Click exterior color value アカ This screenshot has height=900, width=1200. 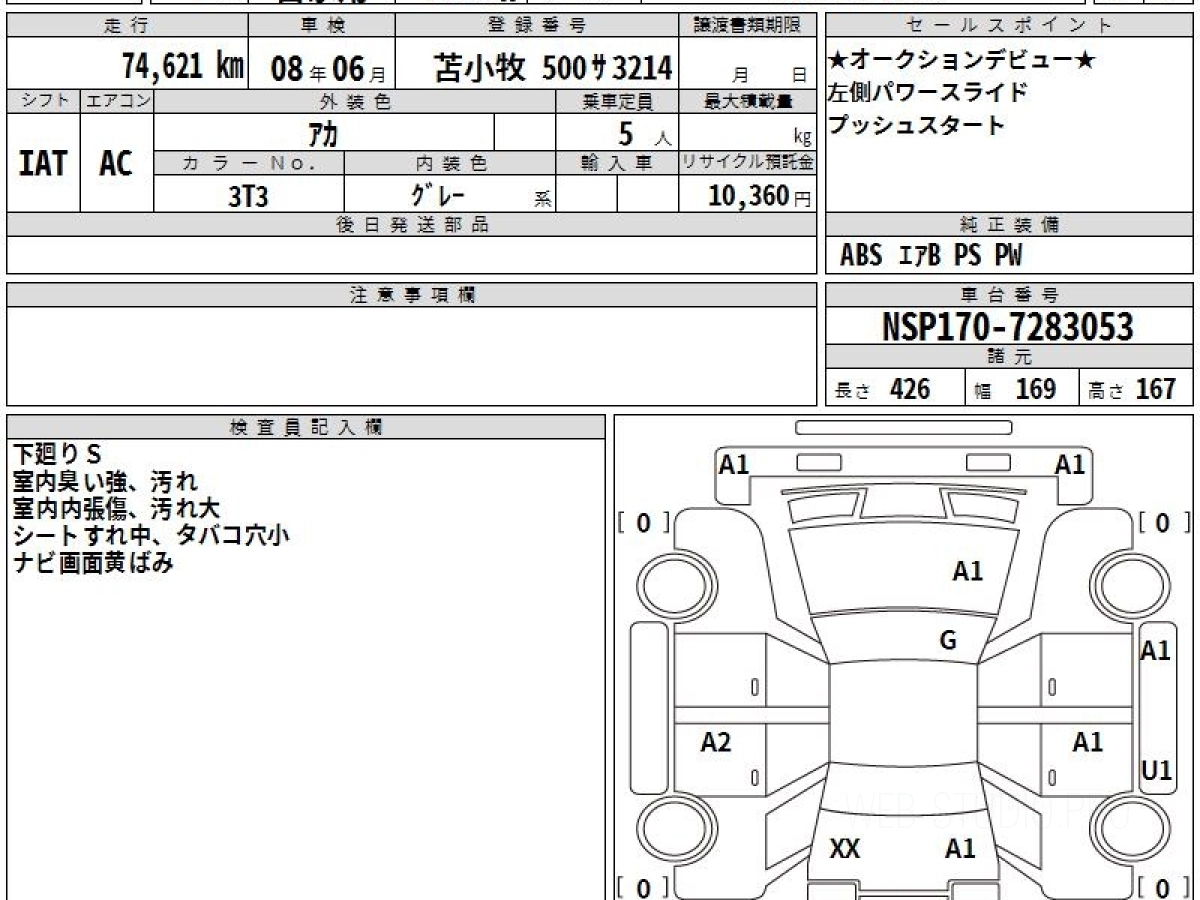(322, 133)
